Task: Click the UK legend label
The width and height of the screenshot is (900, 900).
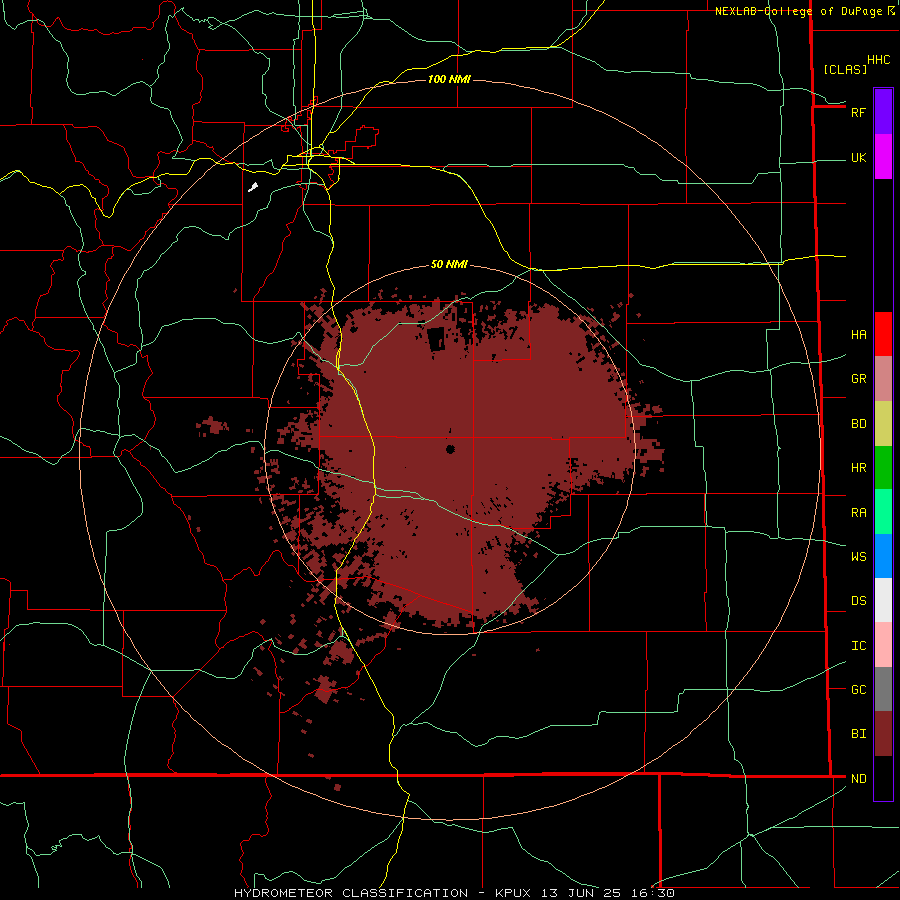Action: (858, 158)
